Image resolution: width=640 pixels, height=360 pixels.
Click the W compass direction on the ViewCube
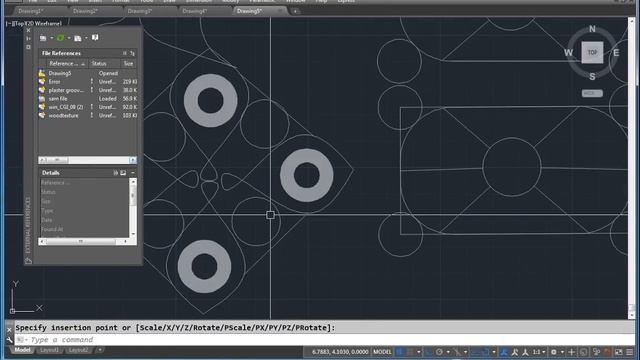pos(568,53)
